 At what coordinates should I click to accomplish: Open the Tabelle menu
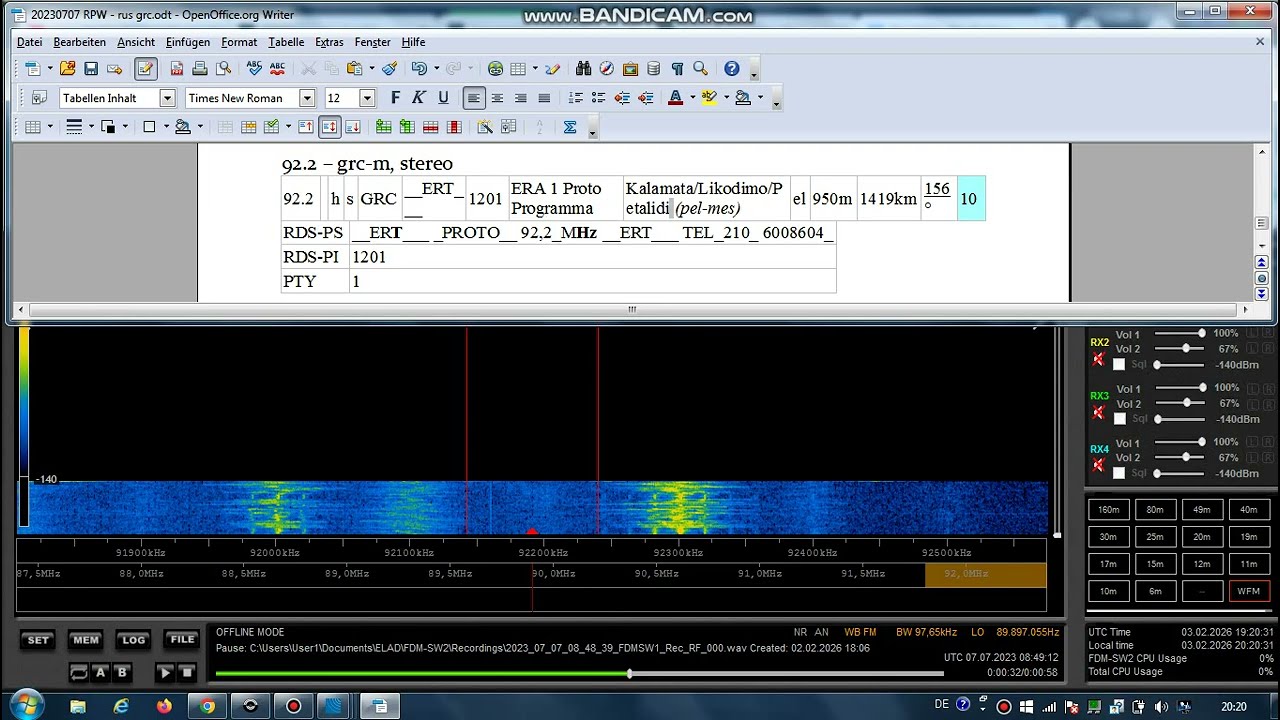286,42
